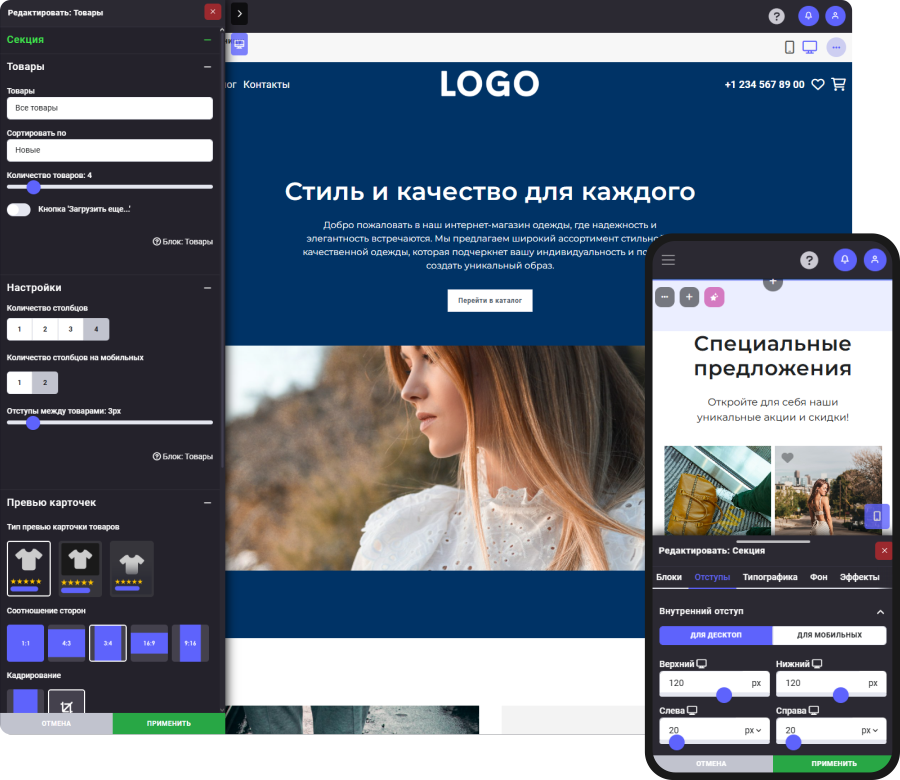The image size is (900, 780).
Task: Open the shopping cart icon in header
Action: pos(839,85)
